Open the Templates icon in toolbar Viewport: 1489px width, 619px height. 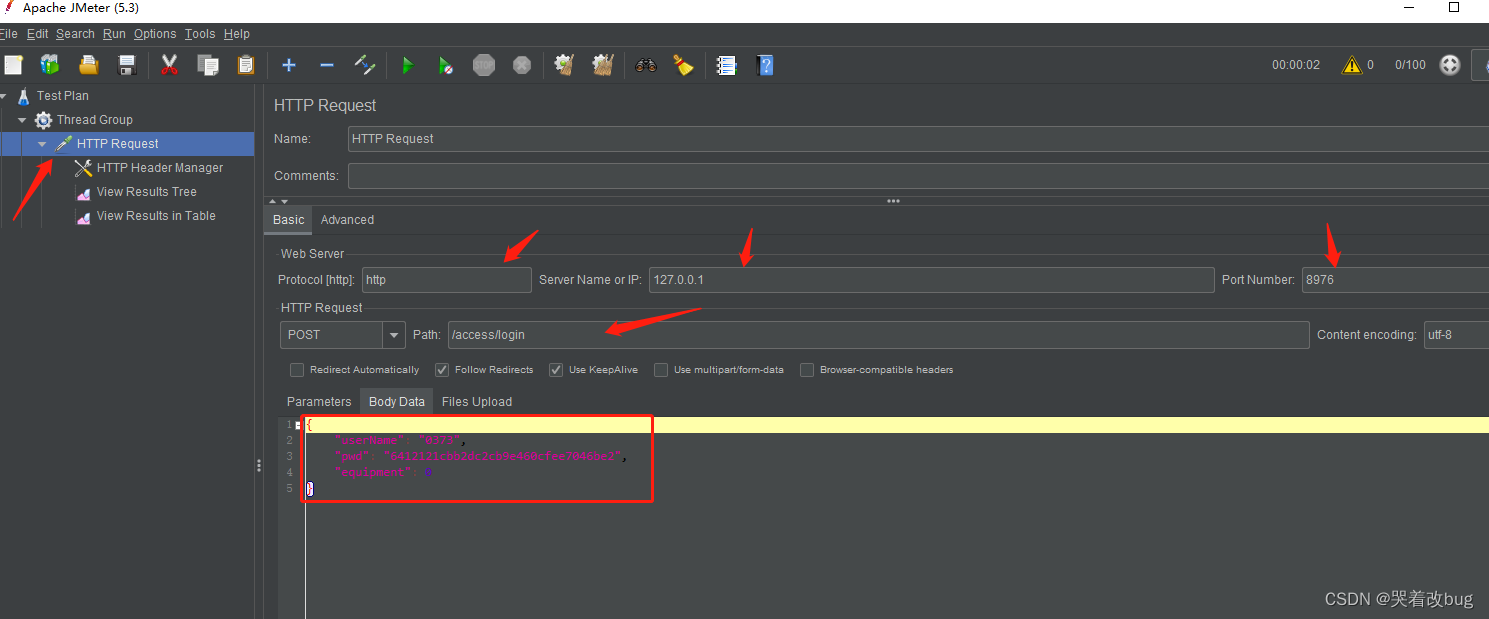pyautogui.click(x=50, y=65)
